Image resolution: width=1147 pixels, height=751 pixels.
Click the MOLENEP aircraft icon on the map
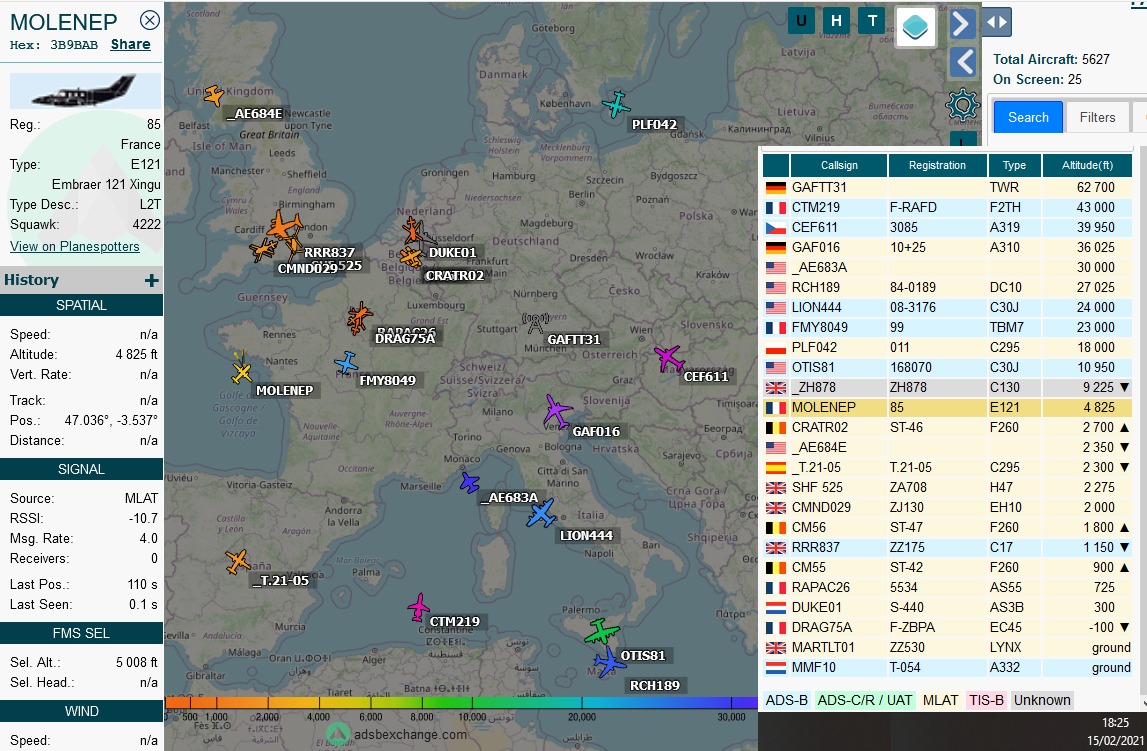[241, 373]
